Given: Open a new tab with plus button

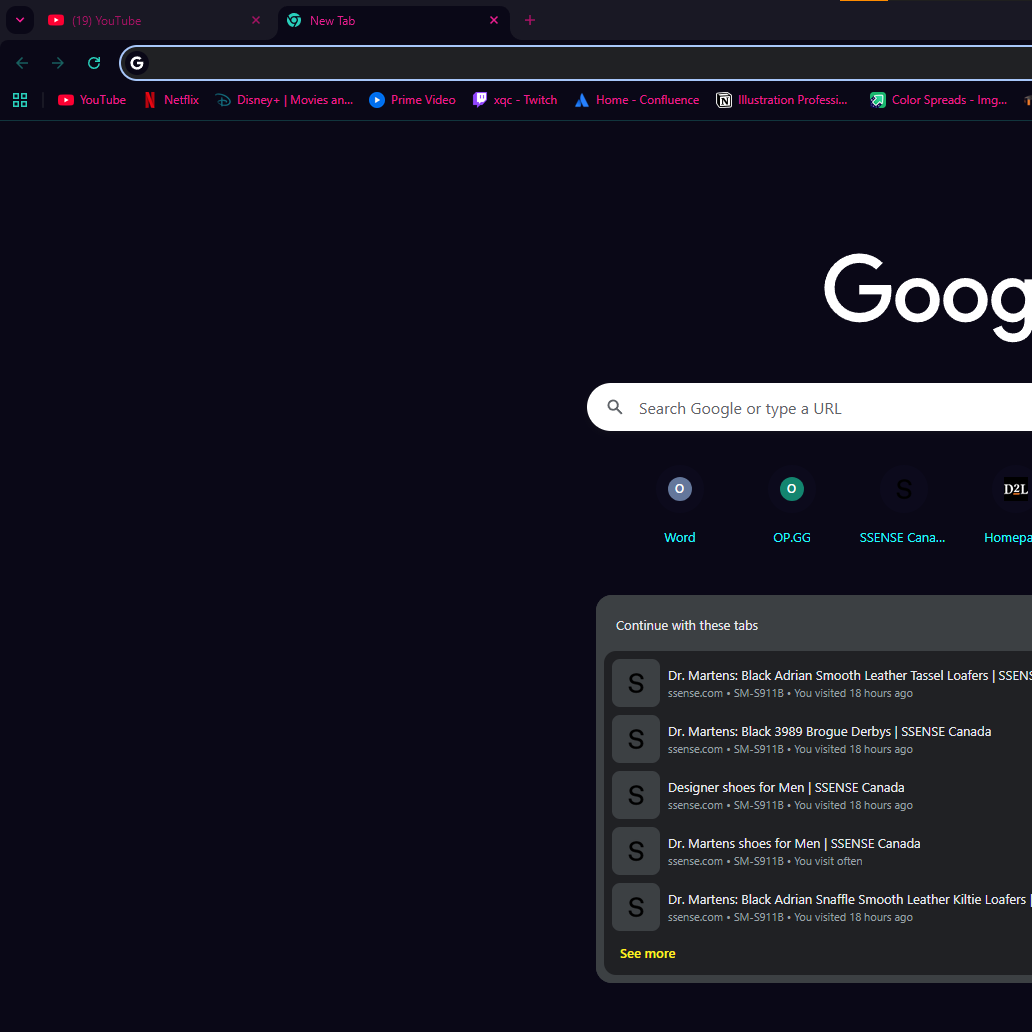Looking at the screenshot, I should pyautogui.click(x=530, y=20).
